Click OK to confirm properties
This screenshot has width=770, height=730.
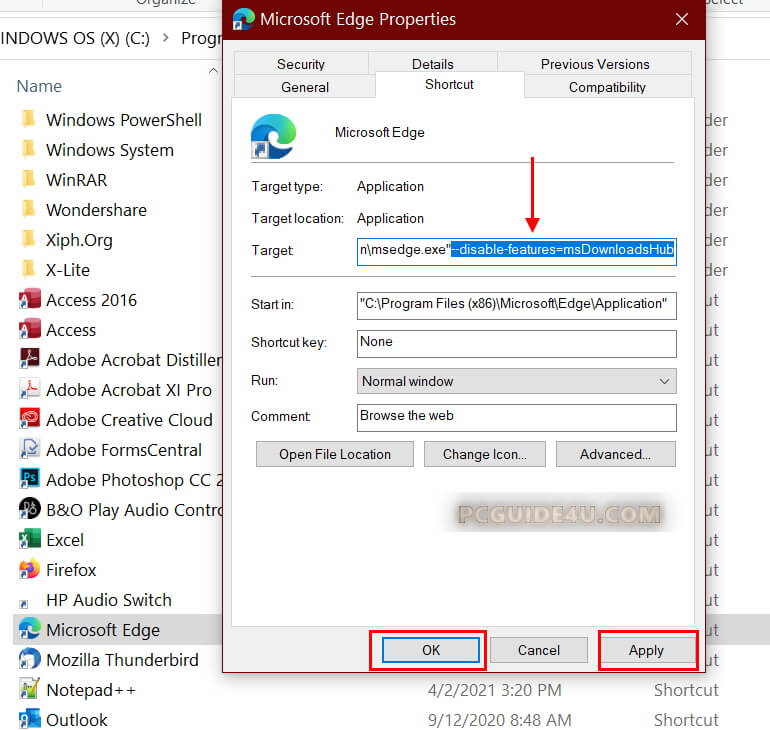[430, 650]
